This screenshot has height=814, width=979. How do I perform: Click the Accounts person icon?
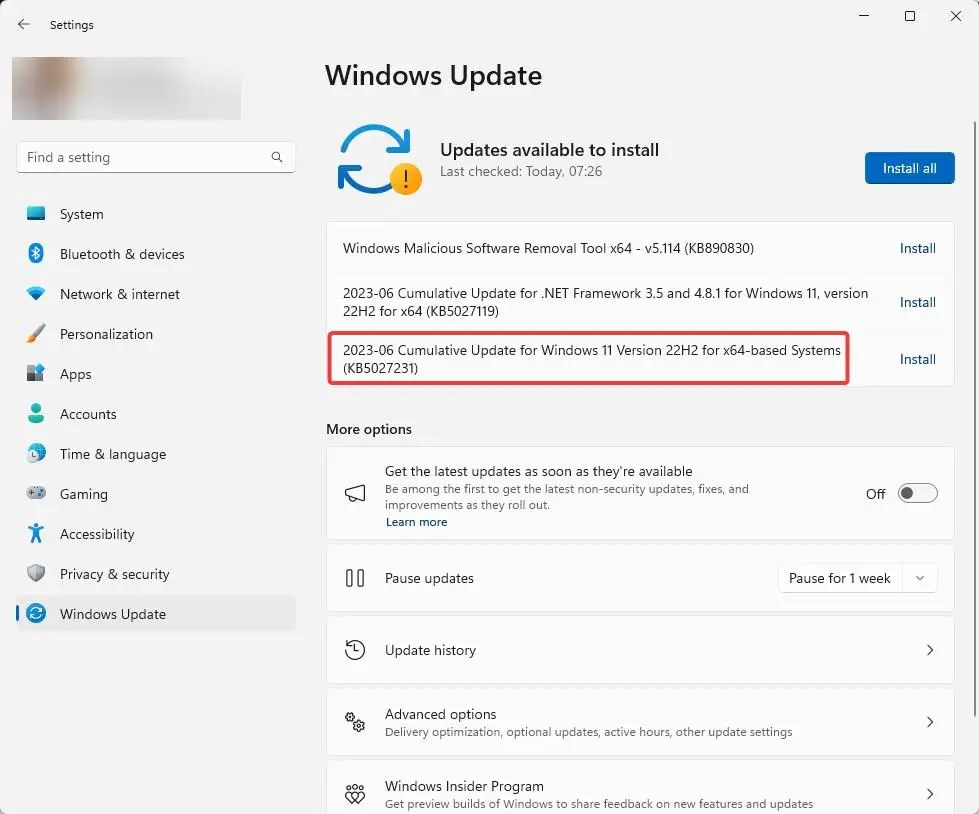(36, 413)
